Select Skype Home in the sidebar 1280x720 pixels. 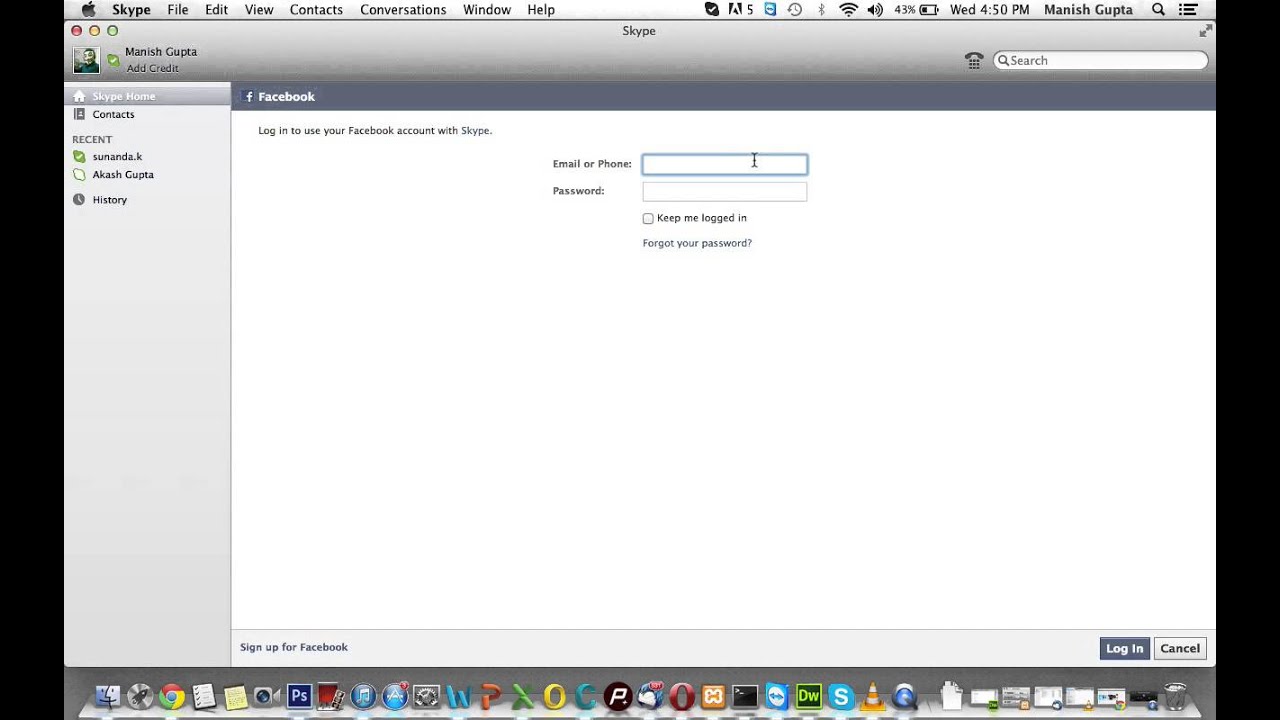coord(147,96)
